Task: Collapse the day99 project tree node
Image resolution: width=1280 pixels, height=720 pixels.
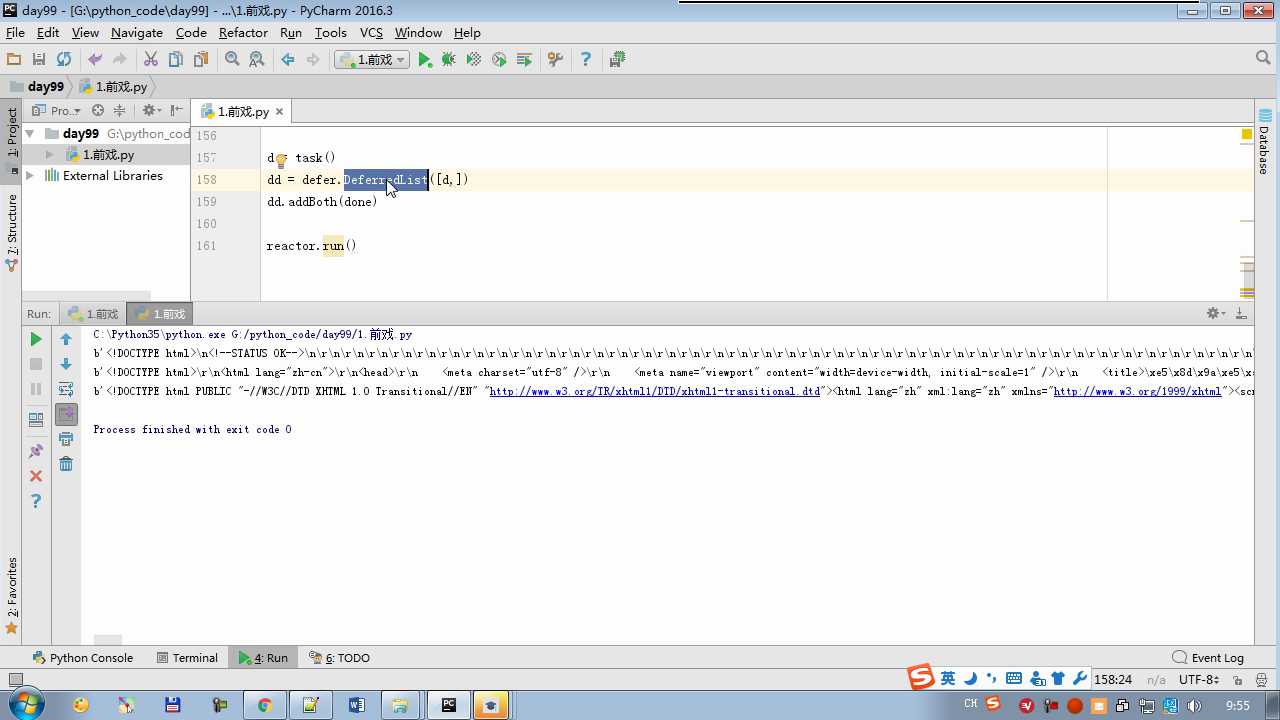Action: click(30, 134)
